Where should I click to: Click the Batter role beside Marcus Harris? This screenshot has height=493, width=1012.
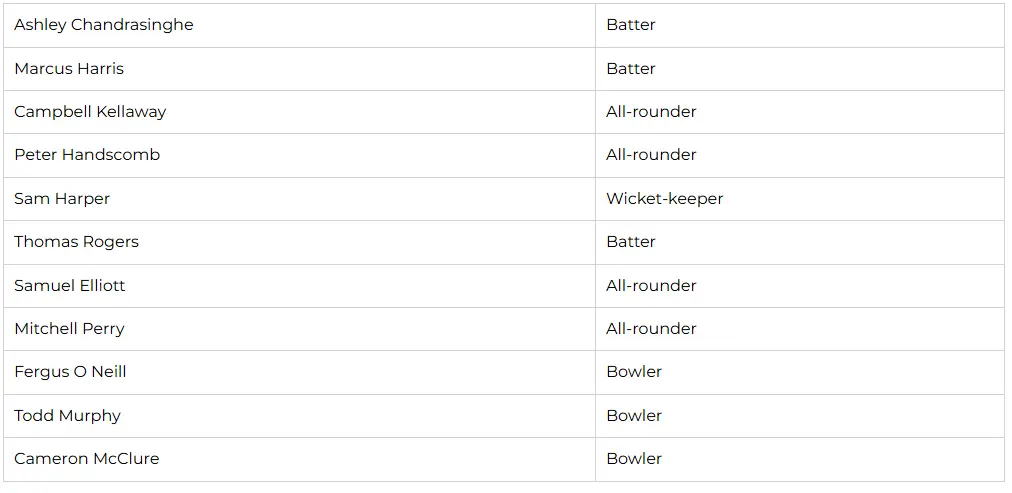(x=631, y=69)
